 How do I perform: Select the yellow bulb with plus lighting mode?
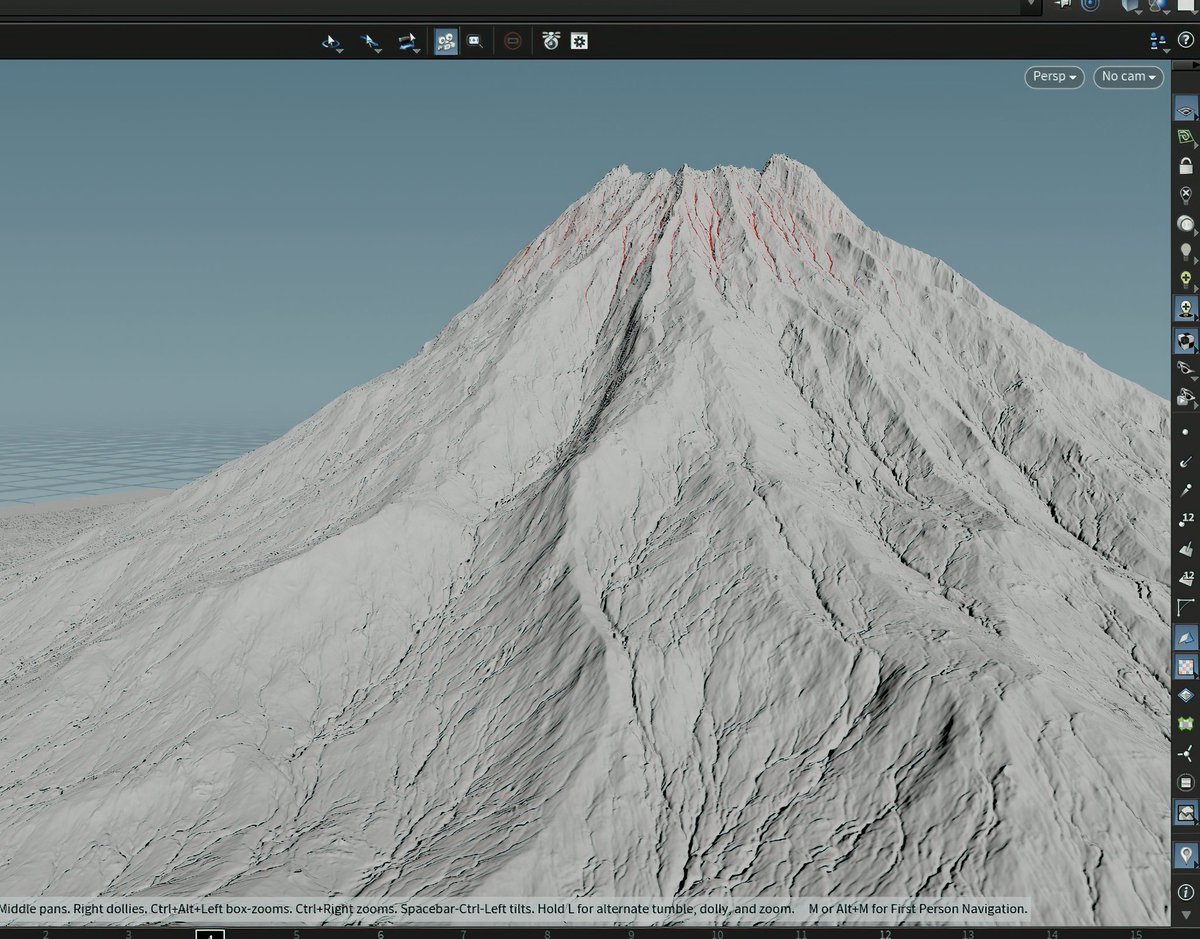pos(1185,279)
